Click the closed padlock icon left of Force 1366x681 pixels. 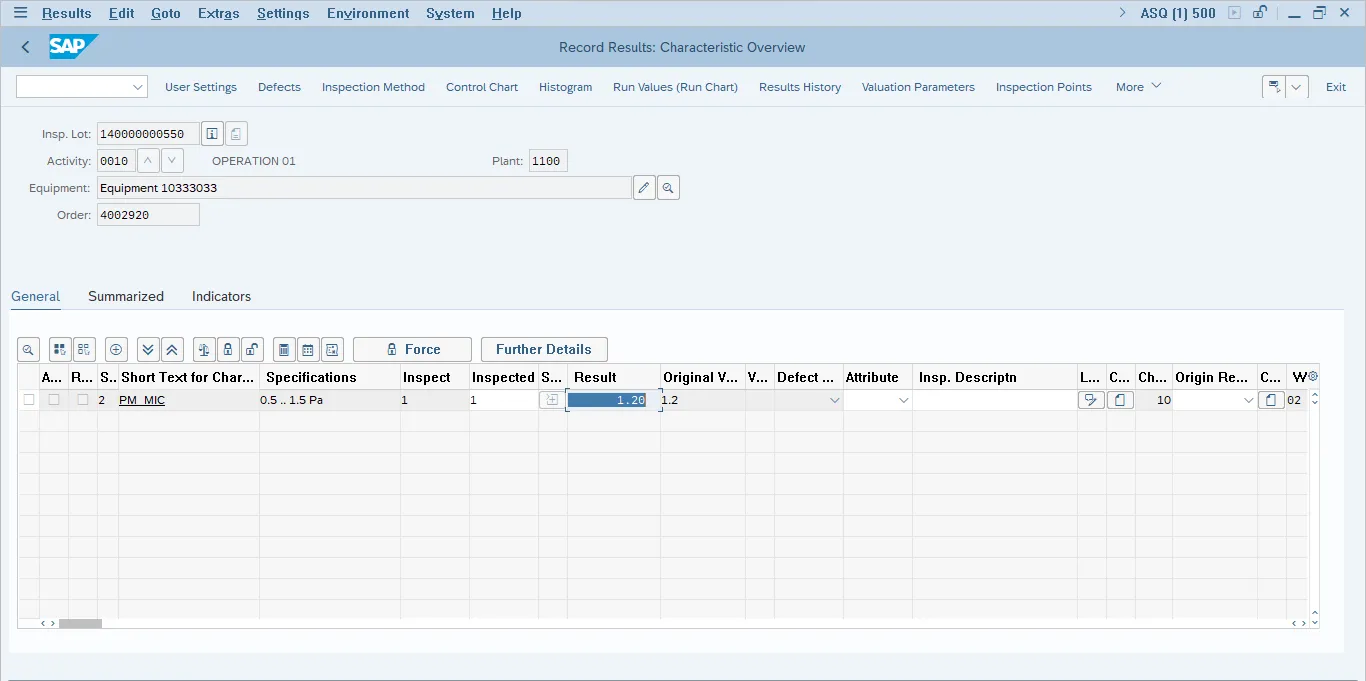point(228,349)
